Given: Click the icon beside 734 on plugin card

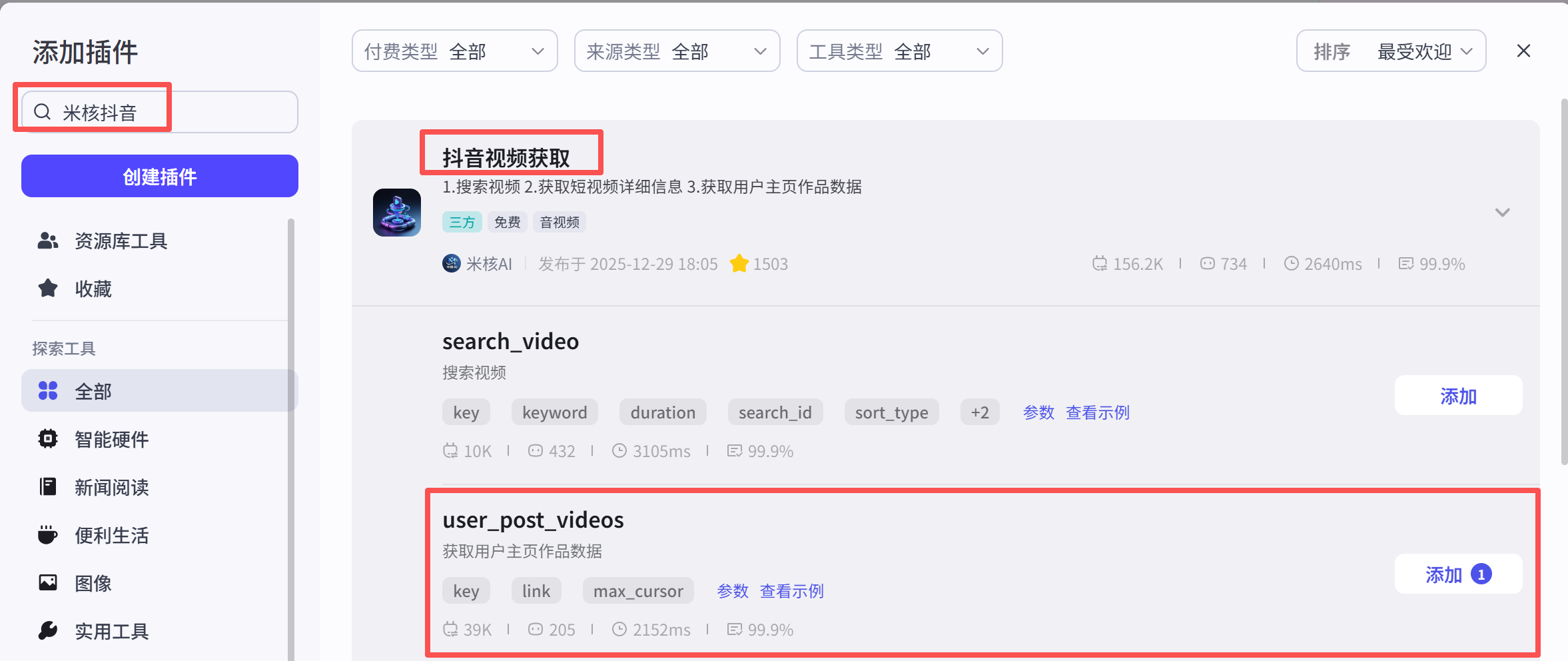Looking at the screenshot, I should (x=1207, y=263).
